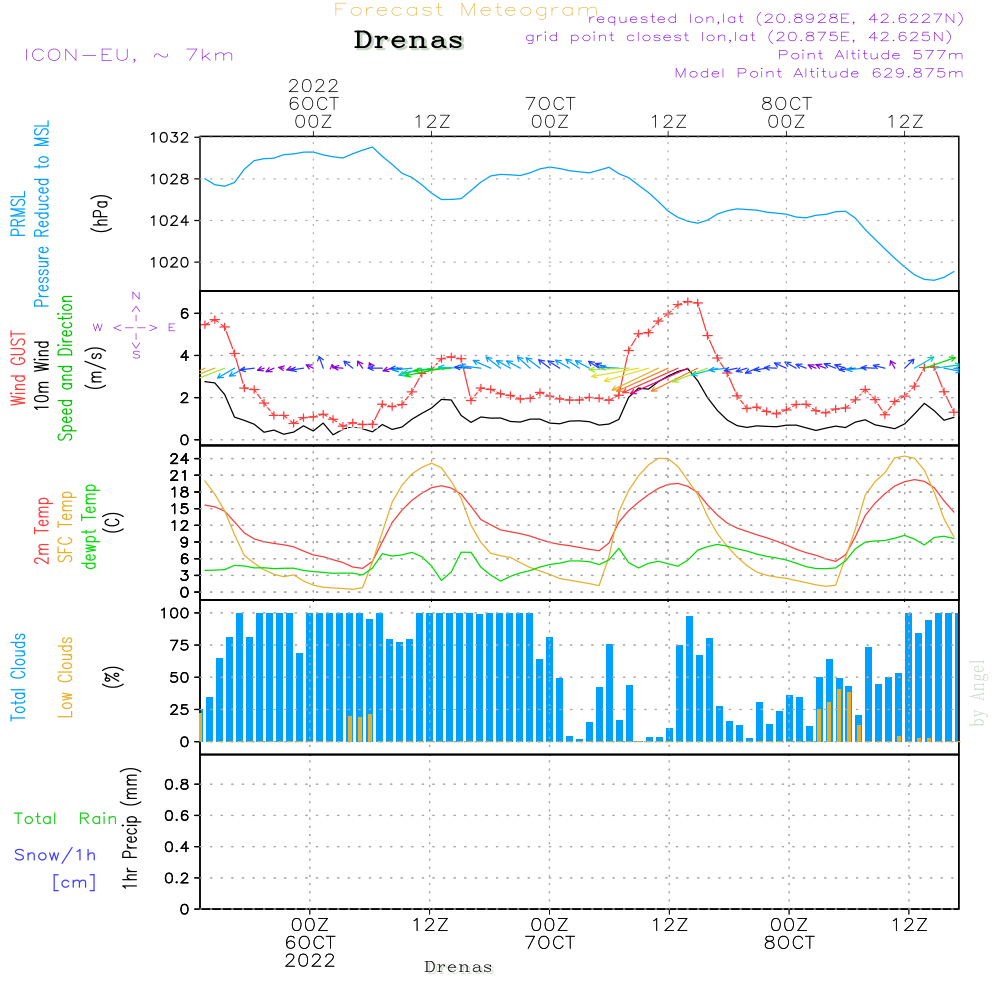
Task: Click the '1020' pressure axis value
Action: pos(170,263)
